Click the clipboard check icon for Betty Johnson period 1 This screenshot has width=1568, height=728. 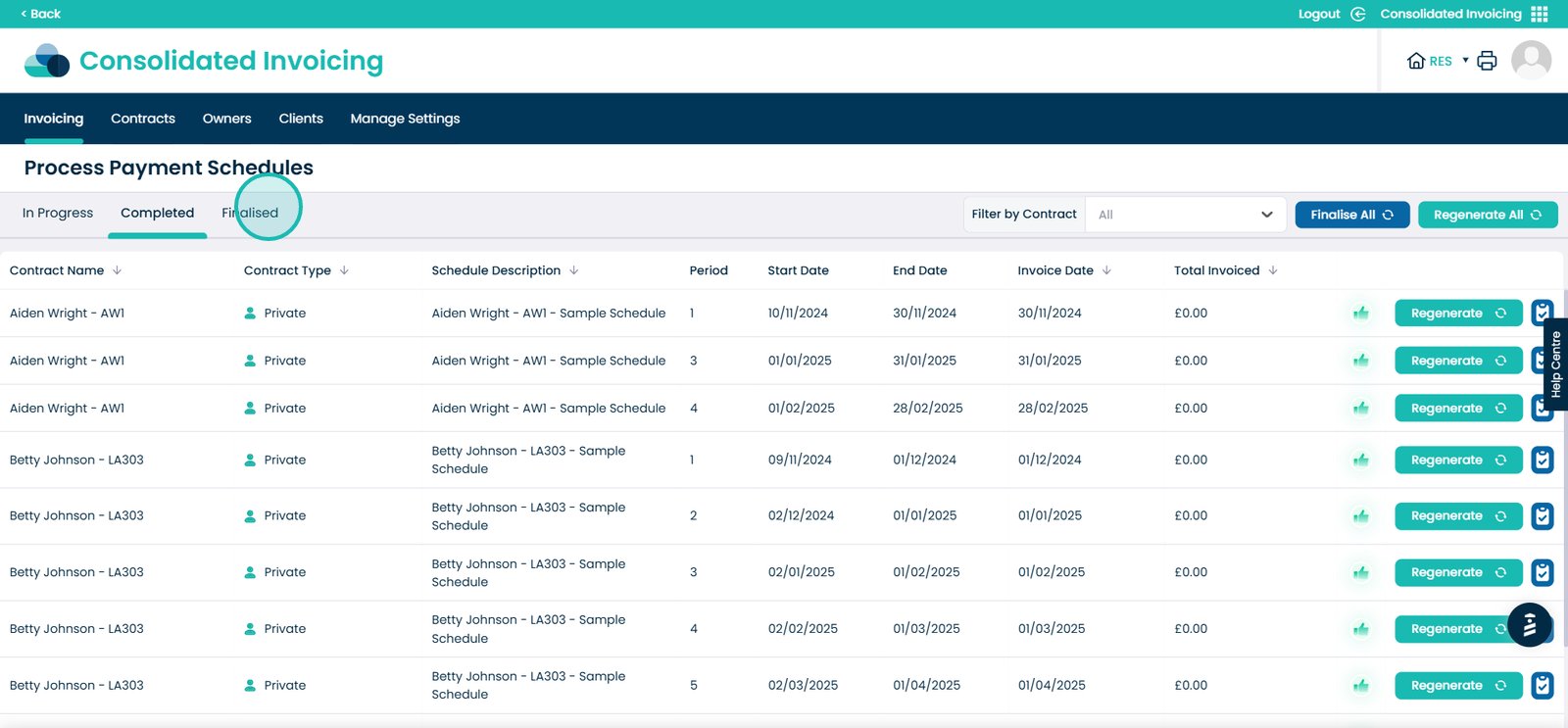[1543, 460]
